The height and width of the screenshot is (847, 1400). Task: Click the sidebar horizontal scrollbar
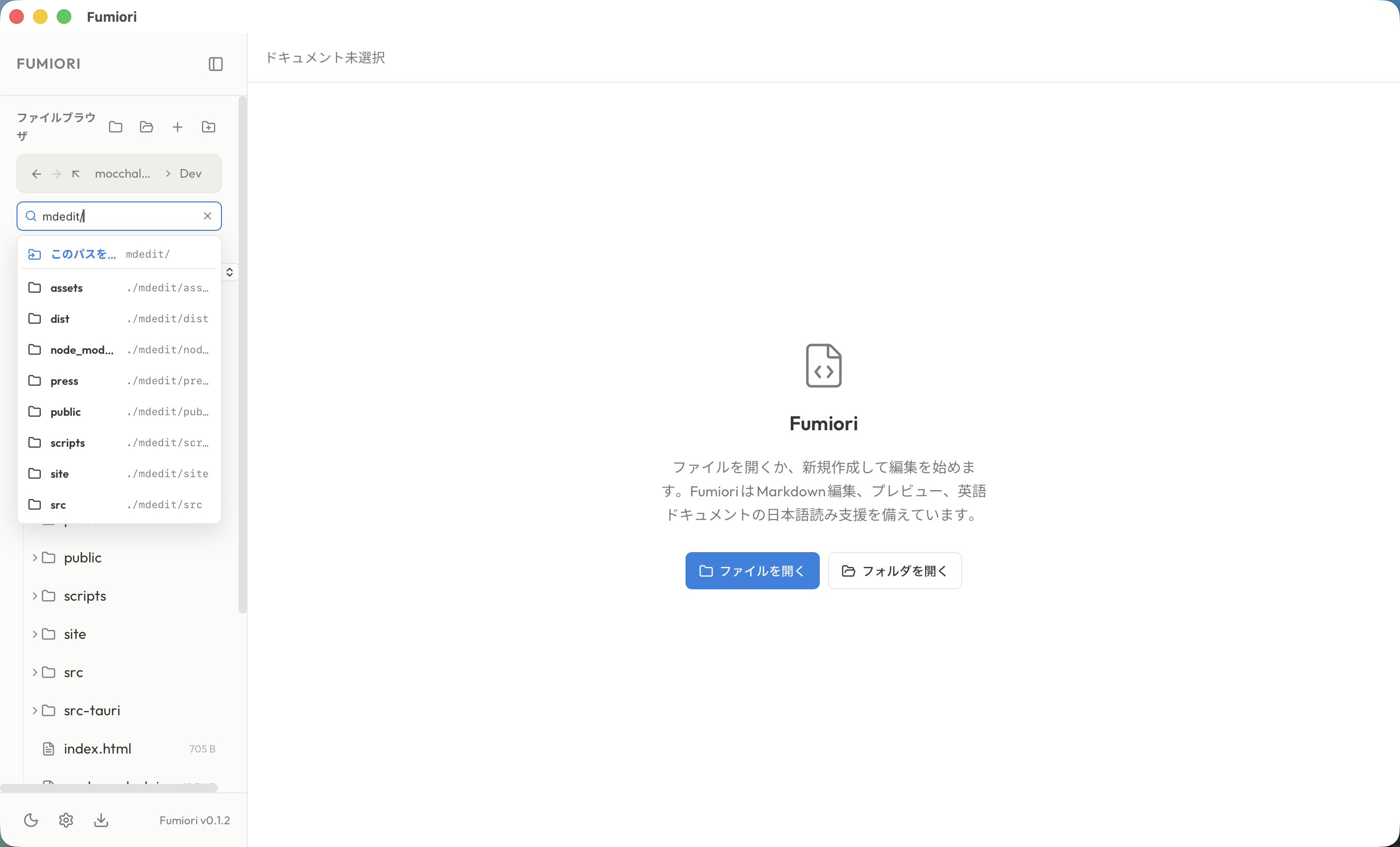coord(109,788)
